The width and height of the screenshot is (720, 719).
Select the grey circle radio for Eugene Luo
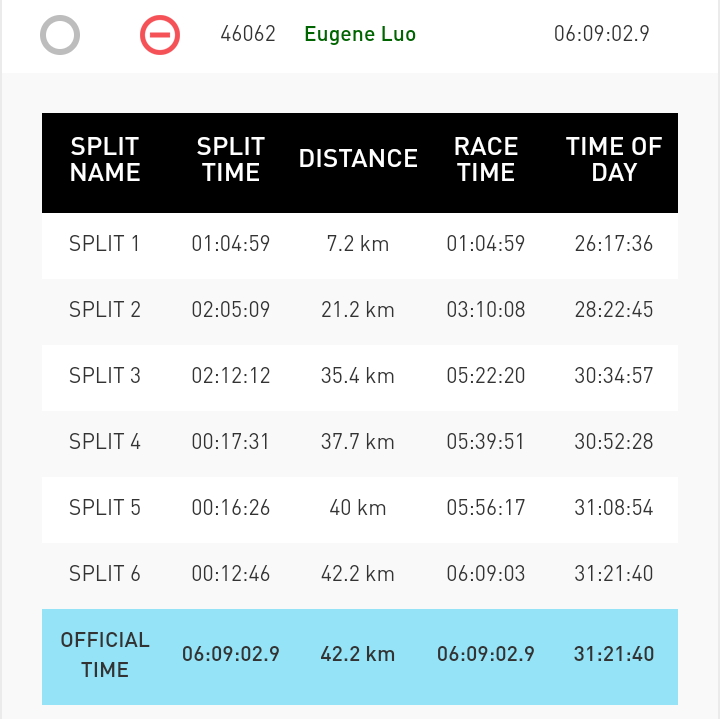pos(60,35)
